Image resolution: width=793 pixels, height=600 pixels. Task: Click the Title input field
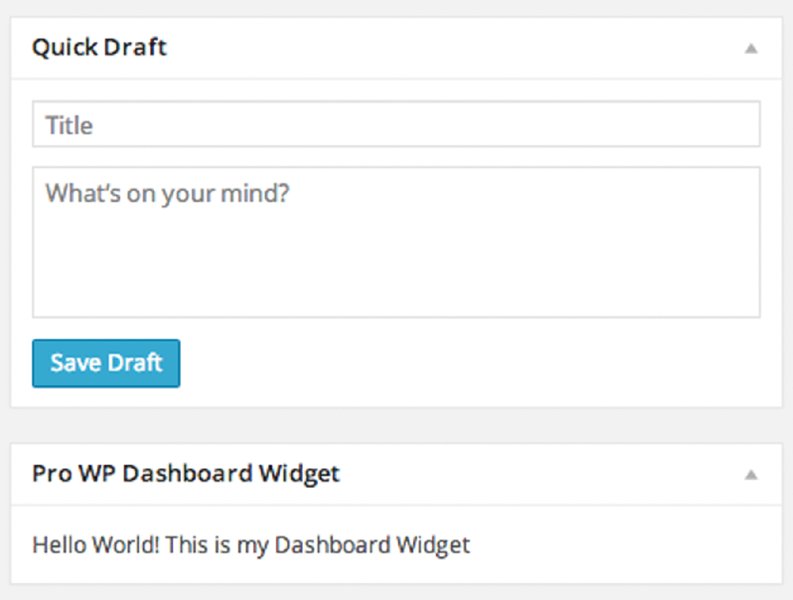(396, 125)
